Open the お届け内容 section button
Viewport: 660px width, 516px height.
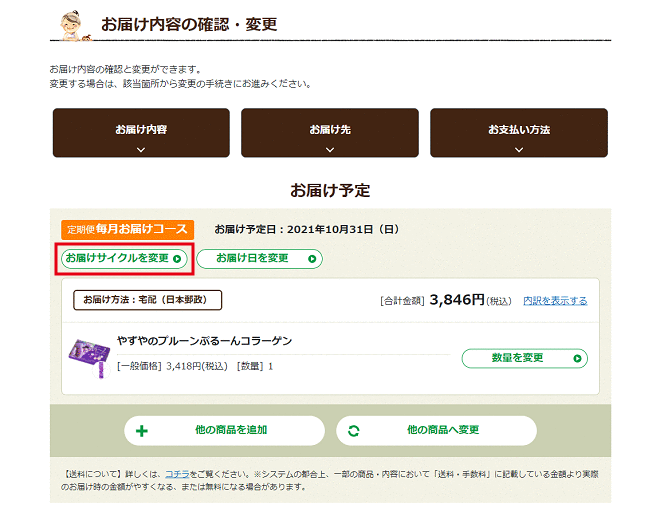(x=141, y=133)
